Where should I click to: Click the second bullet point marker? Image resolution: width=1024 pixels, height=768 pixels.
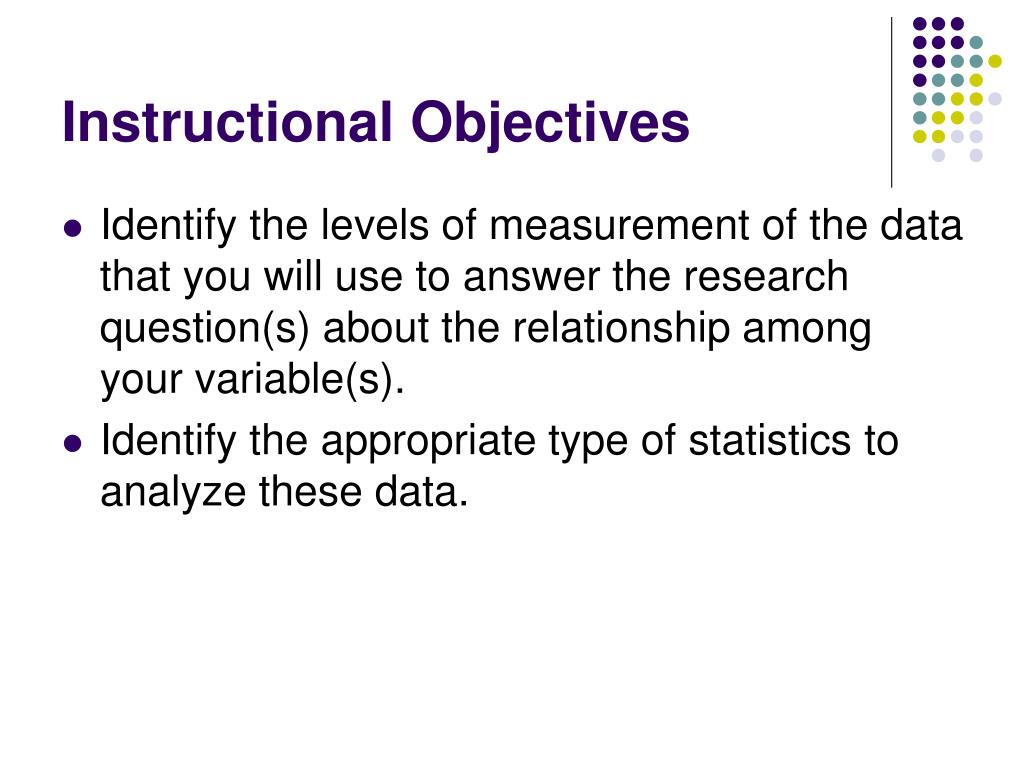(x=73, y=444)
